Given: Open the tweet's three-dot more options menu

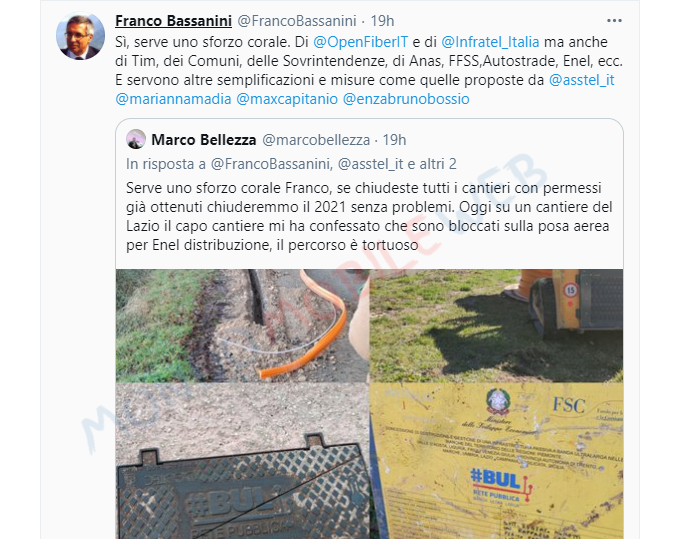Looking at the screenshot, I should click(x=614, y=21).
